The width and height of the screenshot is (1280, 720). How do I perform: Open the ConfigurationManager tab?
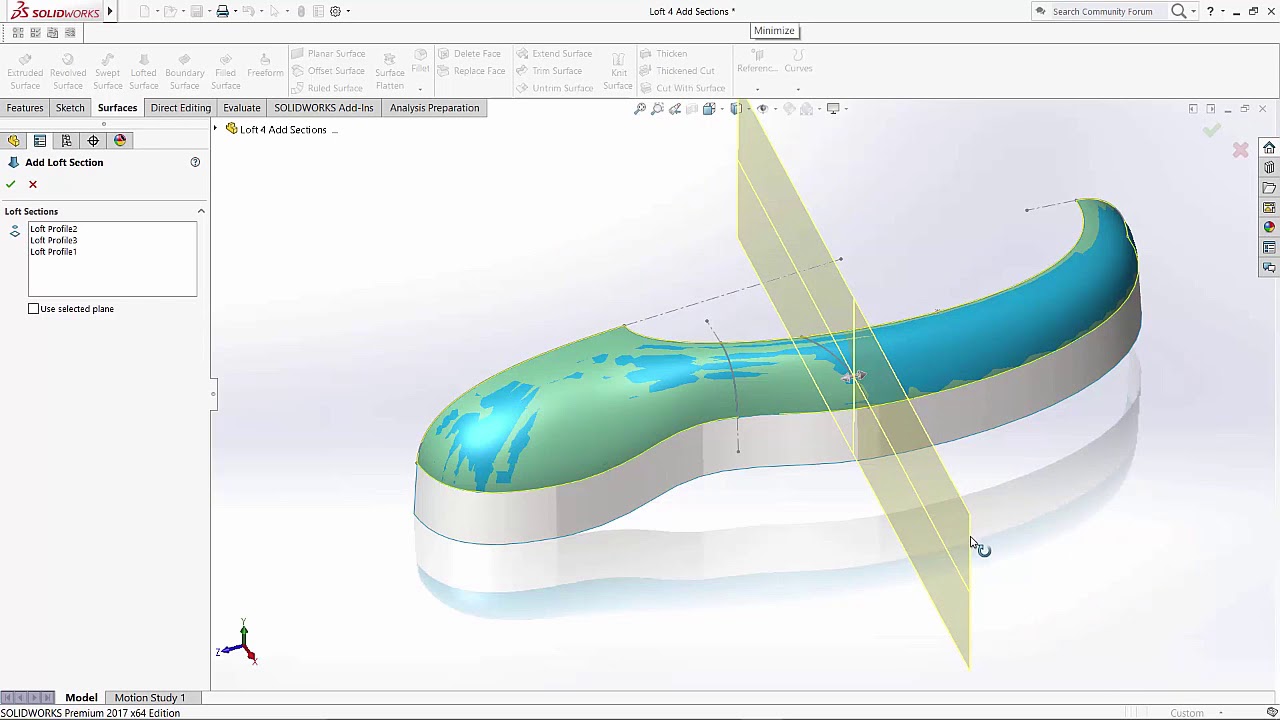67,141
